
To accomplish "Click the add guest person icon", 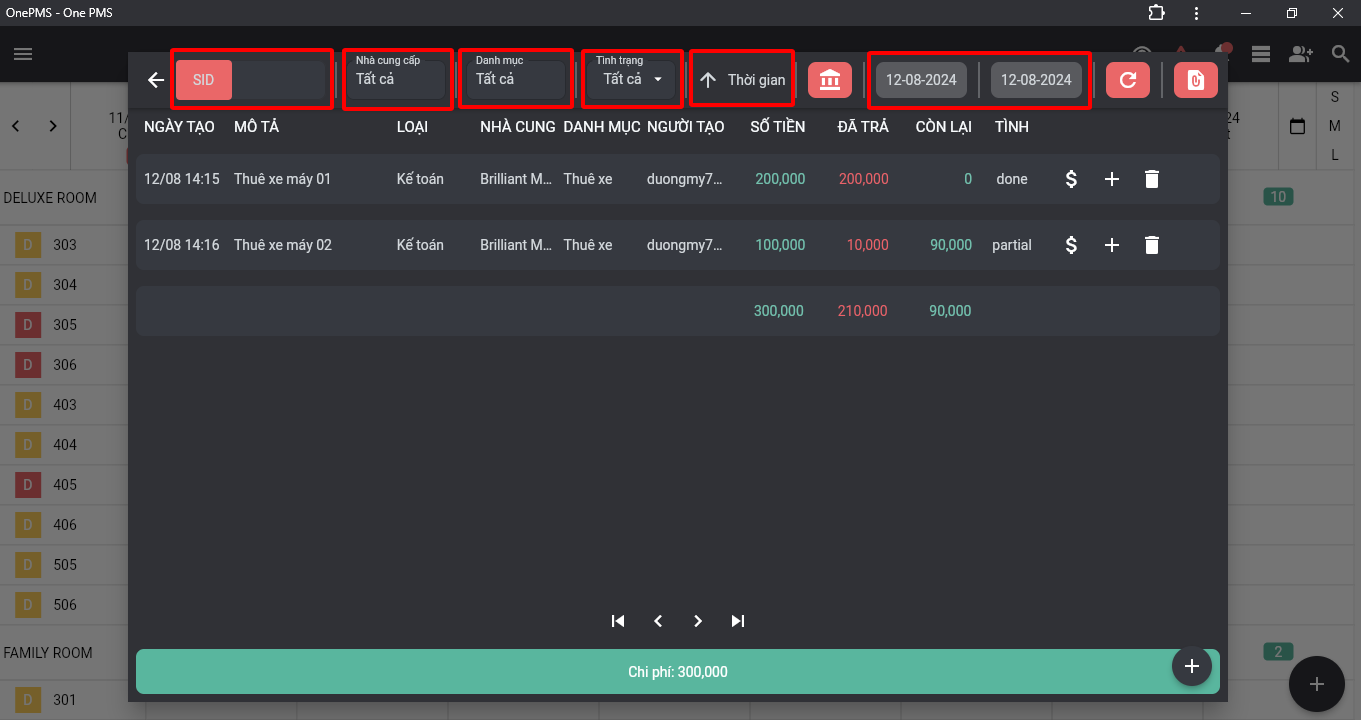I will [1300, 54].
